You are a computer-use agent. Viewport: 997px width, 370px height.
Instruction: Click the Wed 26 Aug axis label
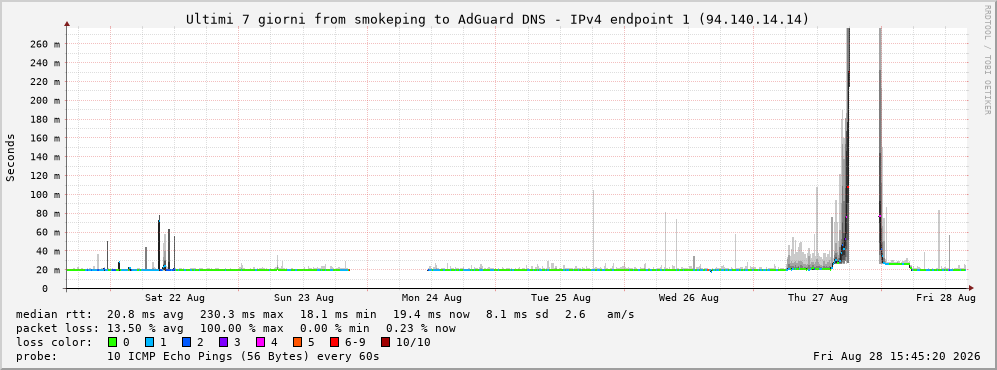click(x=689, y=298)
